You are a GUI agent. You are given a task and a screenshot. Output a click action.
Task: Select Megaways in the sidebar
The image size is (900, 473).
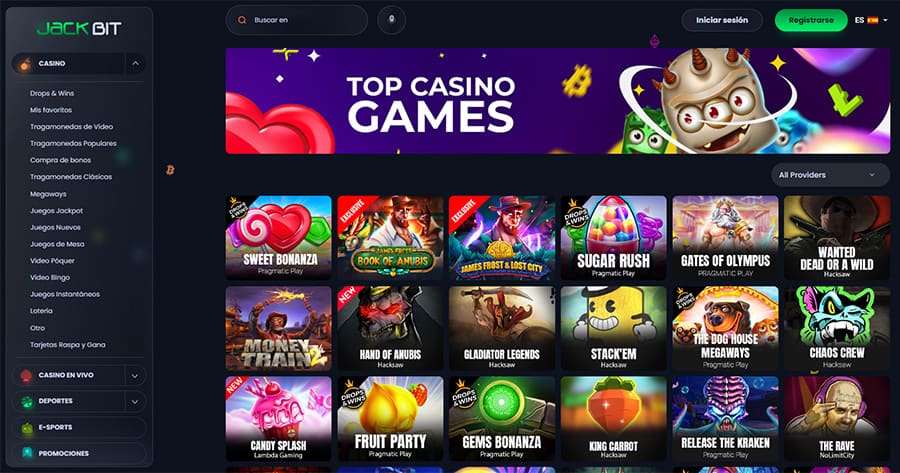[48, 194]
